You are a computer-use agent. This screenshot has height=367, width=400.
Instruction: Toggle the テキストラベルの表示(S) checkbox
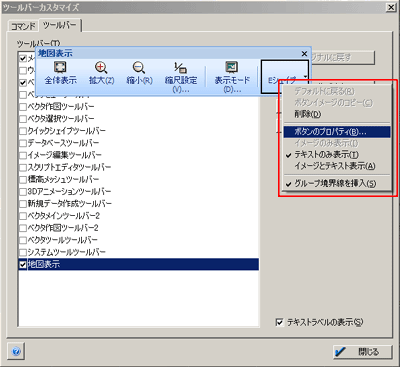click(279, 322)
